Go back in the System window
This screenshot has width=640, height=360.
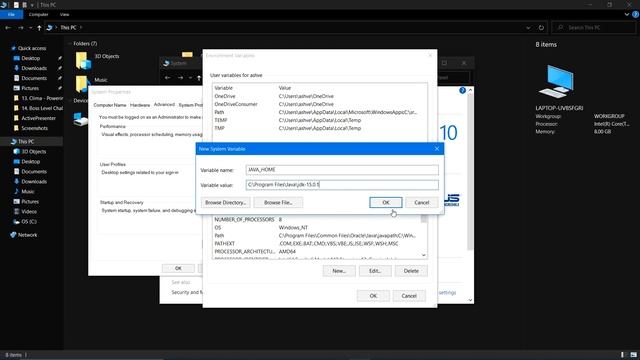tap(167, 78)
